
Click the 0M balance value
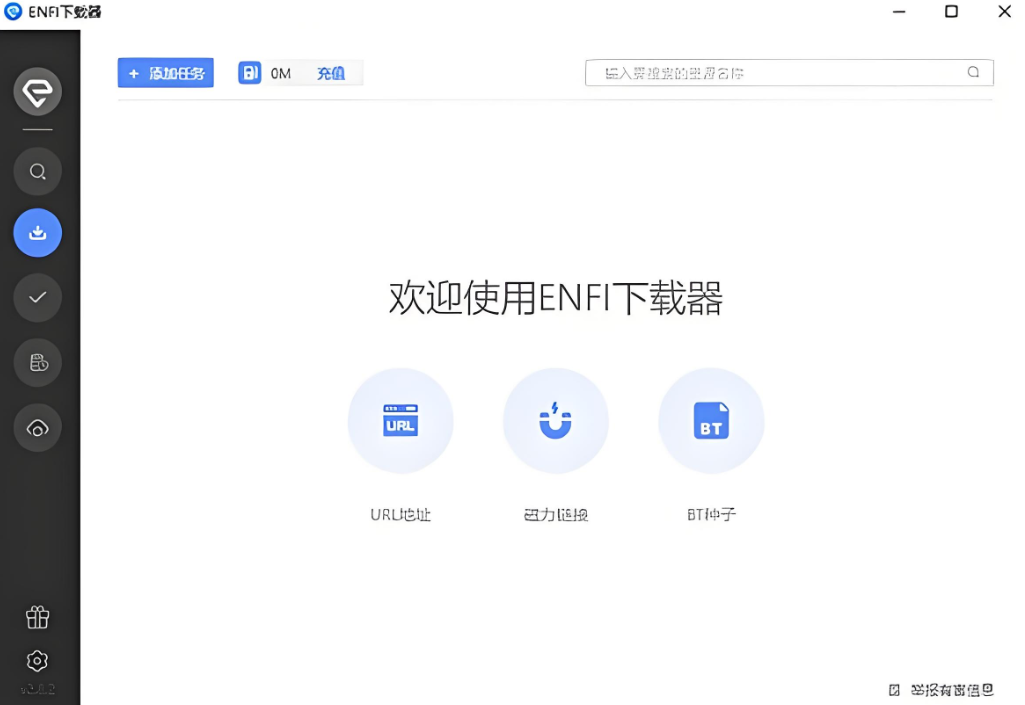click(x=281, y=73)
